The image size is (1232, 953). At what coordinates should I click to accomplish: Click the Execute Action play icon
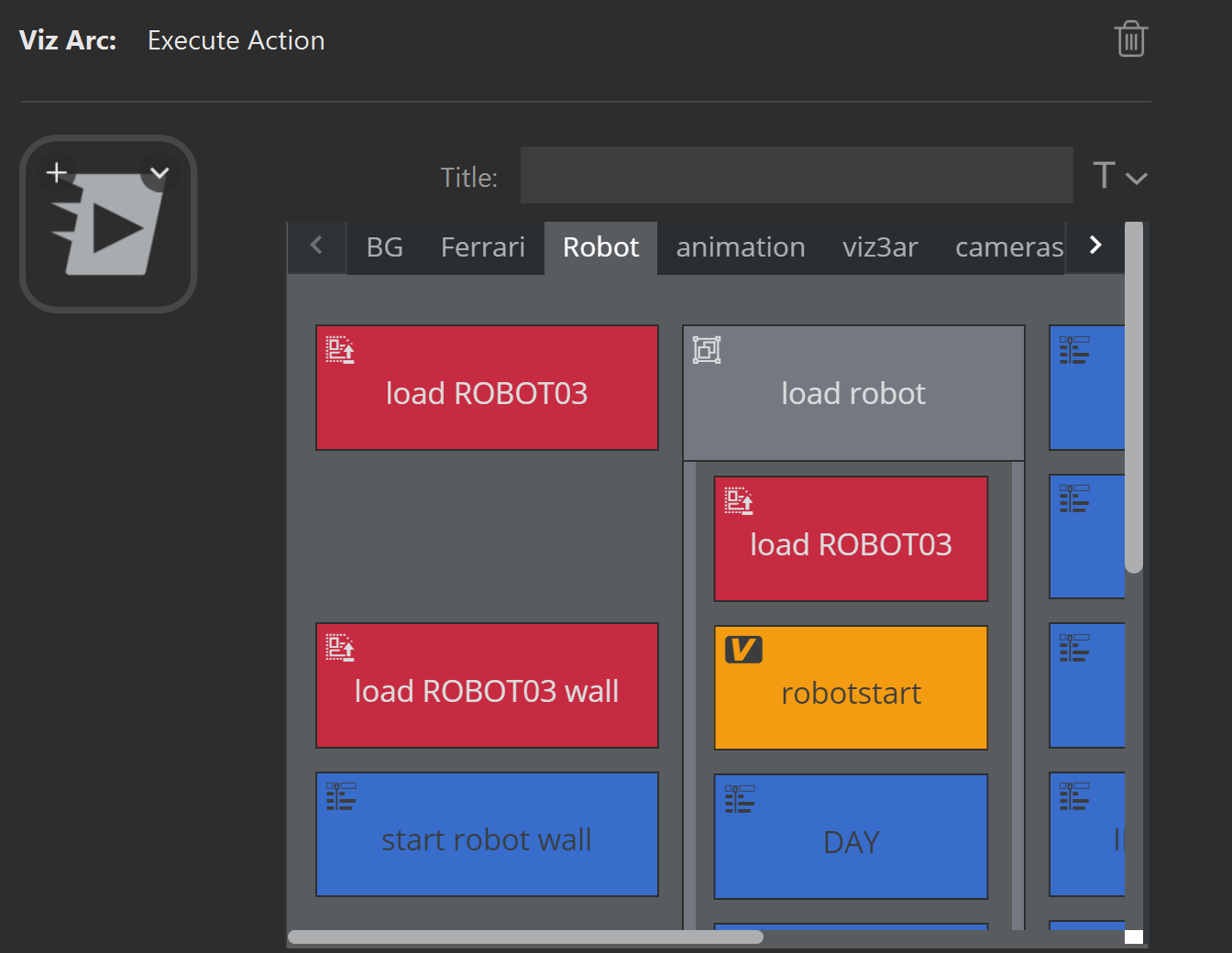[x=108, y=225]
